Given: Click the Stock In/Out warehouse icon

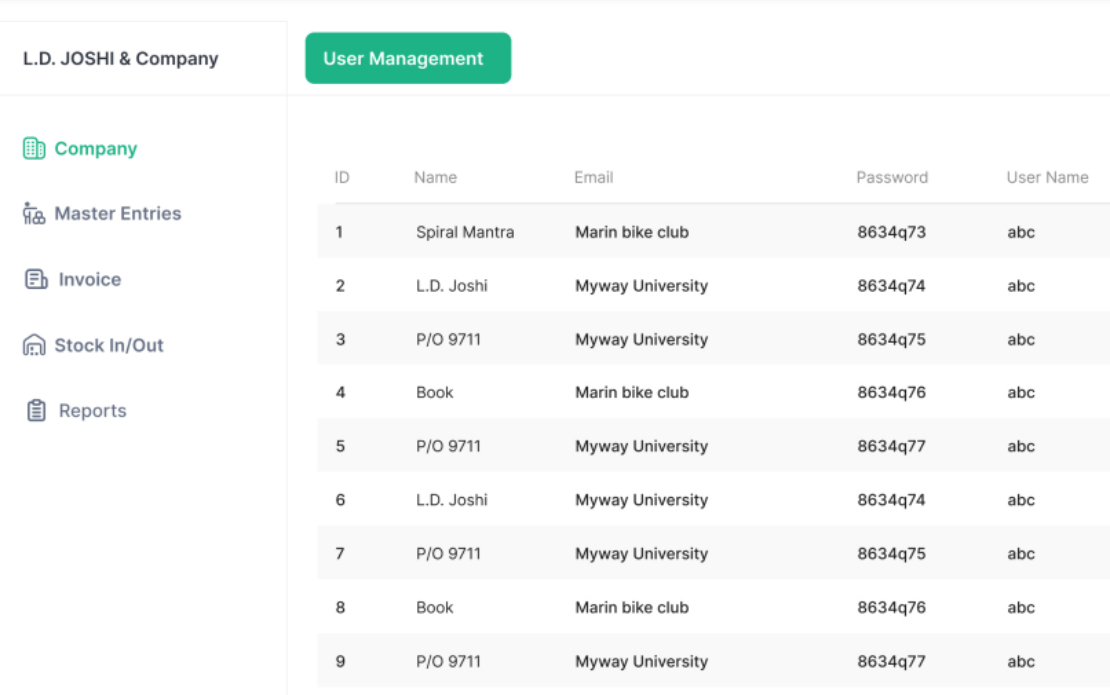Looking at the screenshot, I should tap(34, 345).
